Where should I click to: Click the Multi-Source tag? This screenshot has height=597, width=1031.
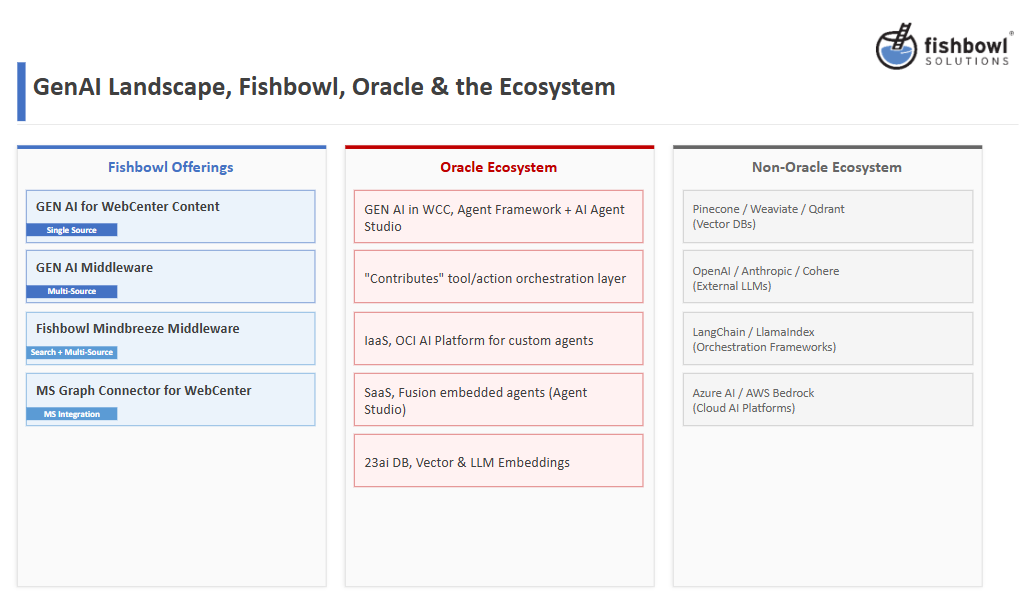tap(72, 292)
